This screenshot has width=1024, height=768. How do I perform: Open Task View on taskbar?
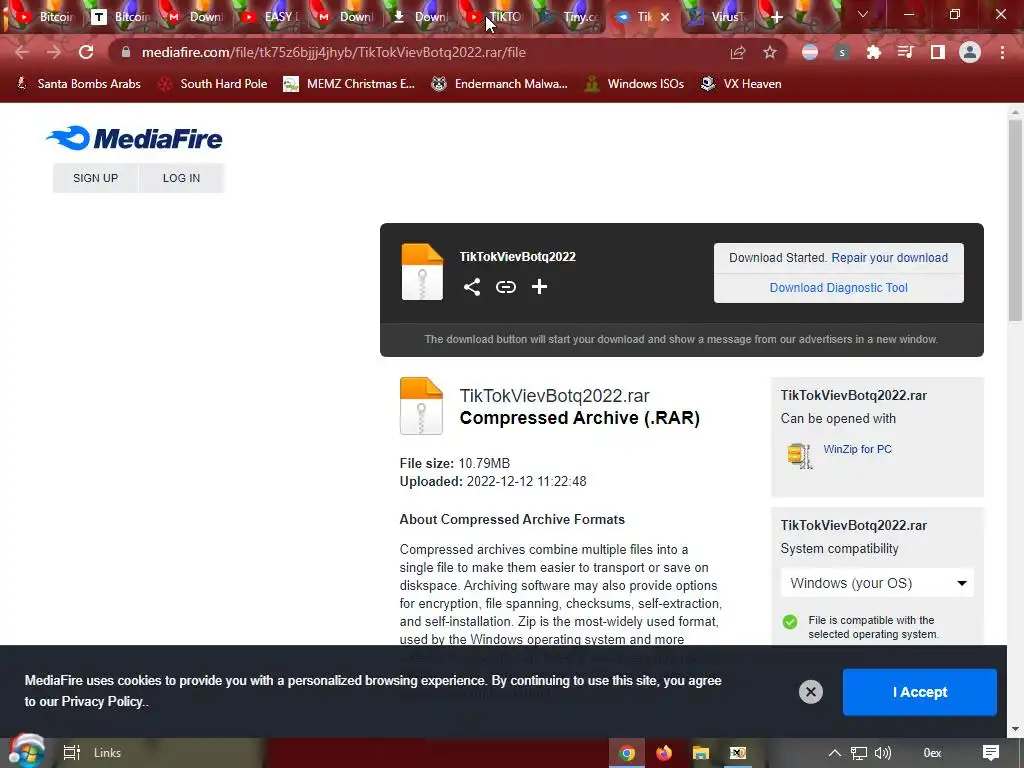point(71,753)
